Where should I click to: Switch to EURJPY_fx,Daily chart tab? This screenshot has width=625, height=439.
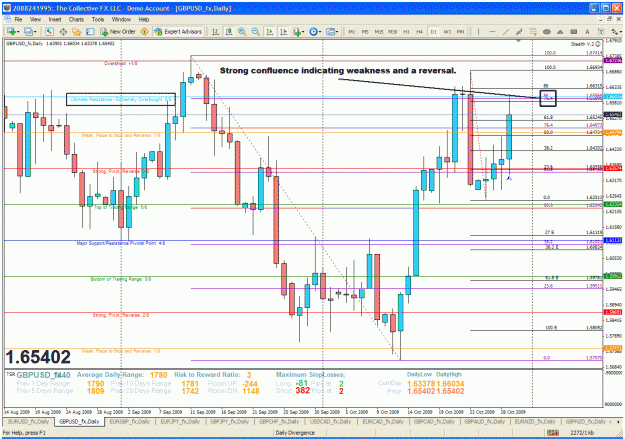tap(180, 421)
